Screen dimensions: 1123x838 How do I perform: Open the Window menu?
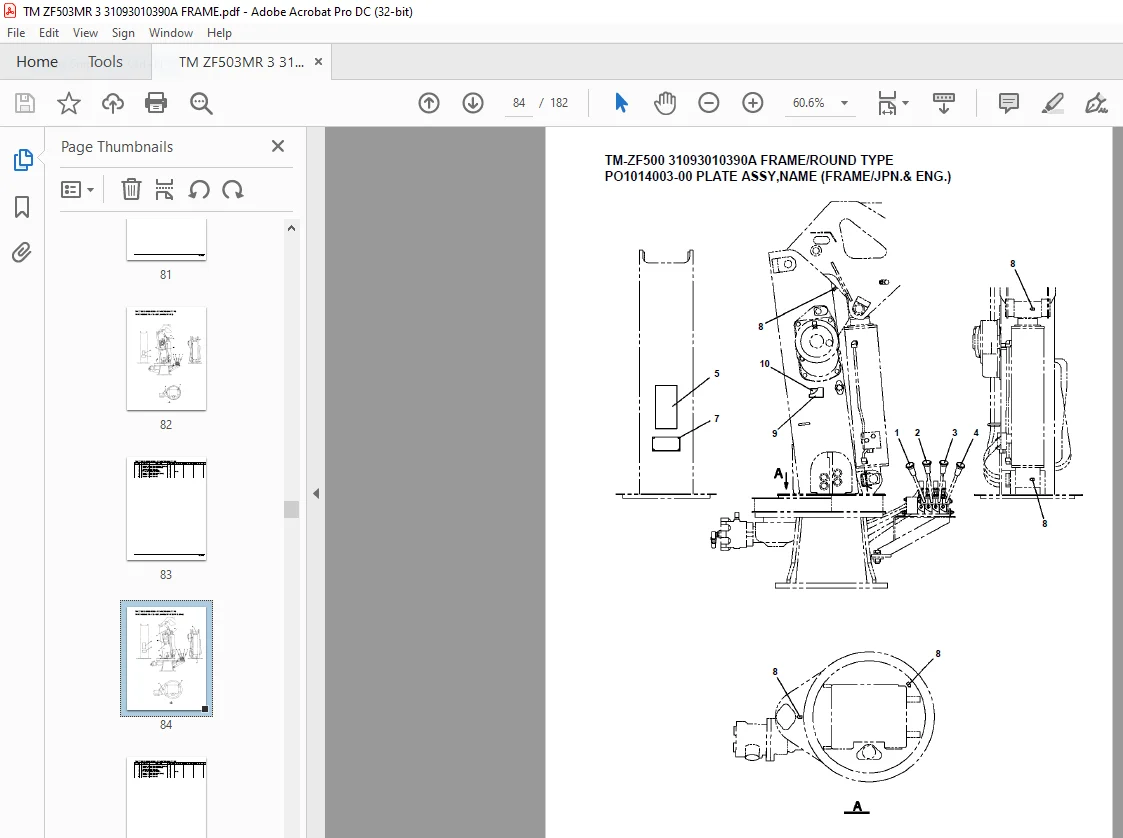tap(170, 33)
